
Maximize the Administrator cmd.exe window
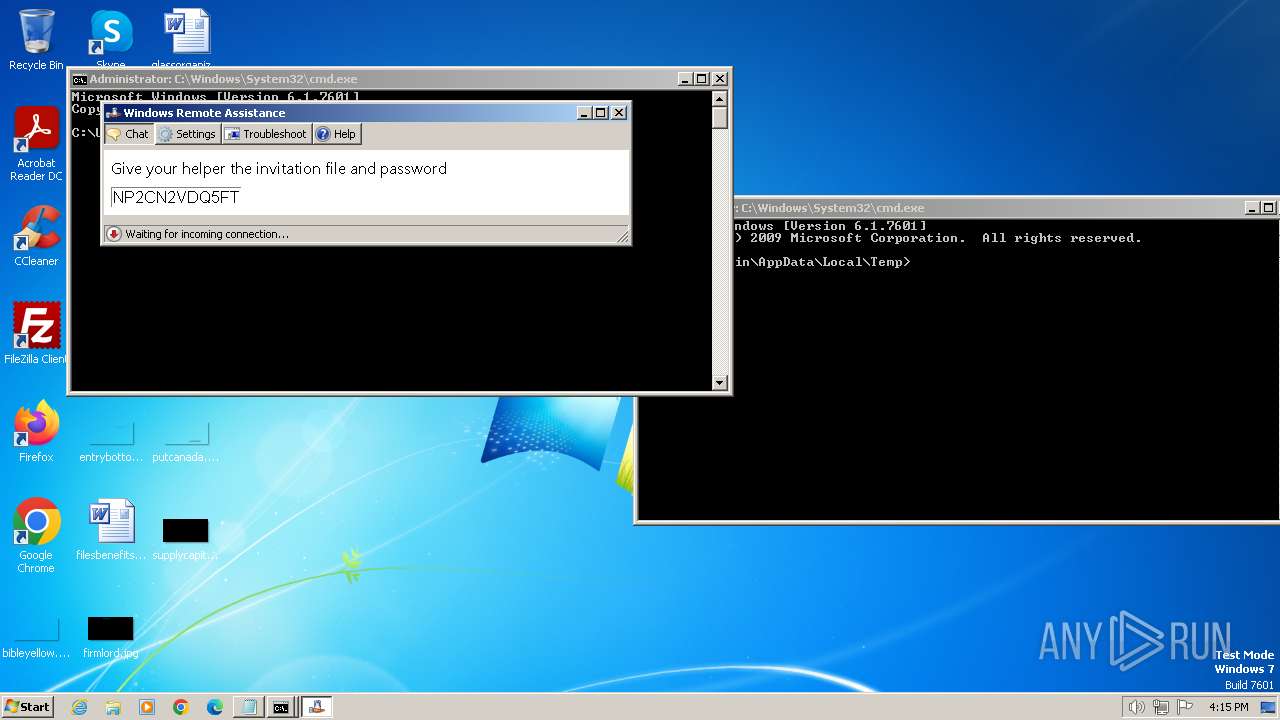click(x=702, y=79)
